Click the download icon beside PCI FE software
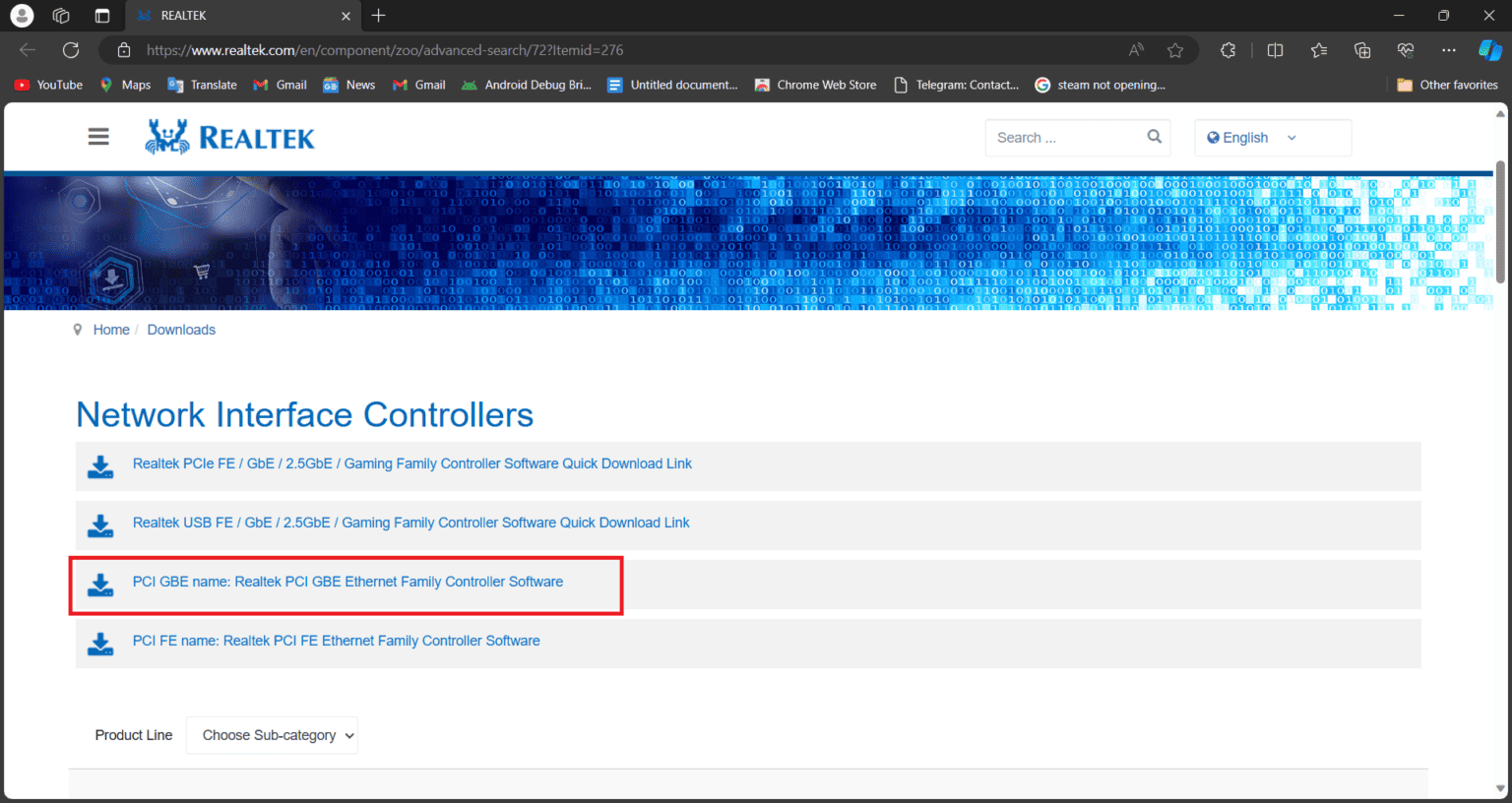The height and width of the screenshot is (803, 1512). [x=100, y=644]
